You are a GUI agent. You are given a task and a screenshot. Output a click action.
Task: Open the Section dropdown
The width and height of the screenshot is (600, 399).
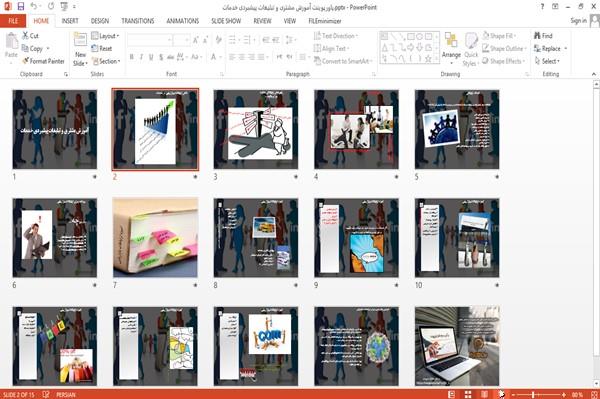pyautogui.click(x=106, y=61)
